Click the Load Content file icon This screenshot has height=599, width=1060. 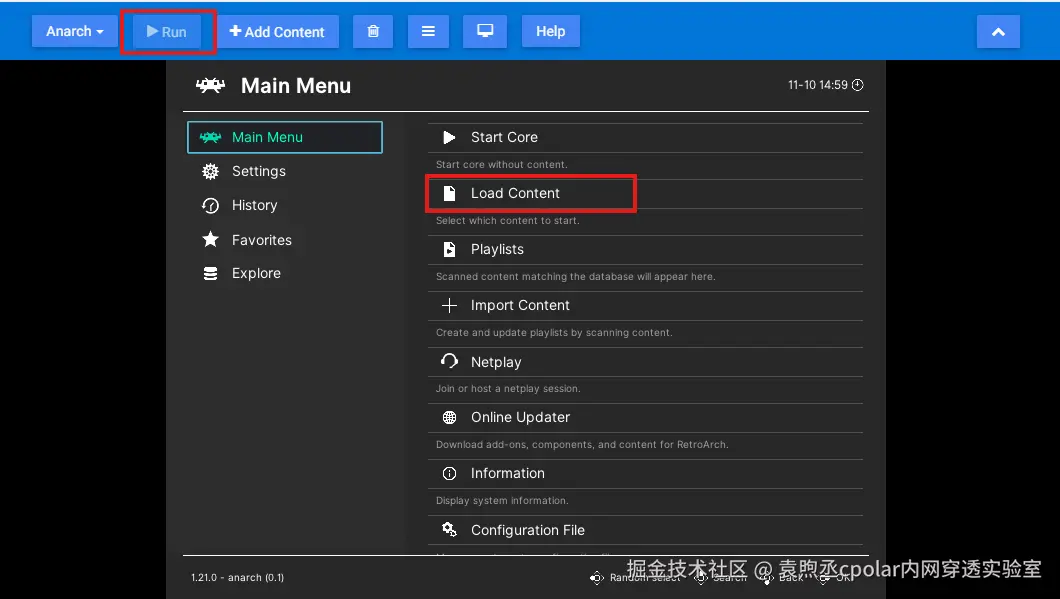coord(449,193)
